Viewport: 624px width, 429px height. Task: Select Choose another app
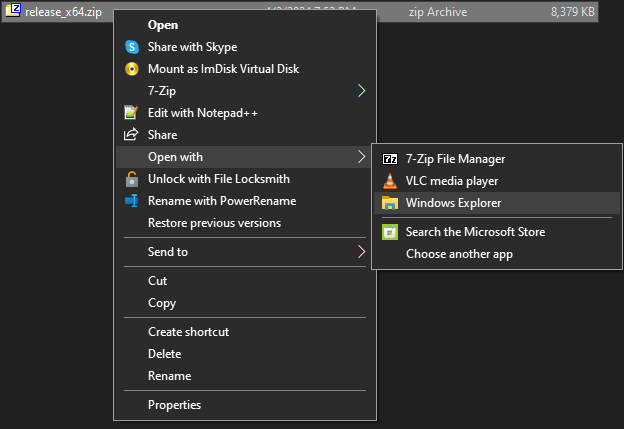[x=459, y=254]
